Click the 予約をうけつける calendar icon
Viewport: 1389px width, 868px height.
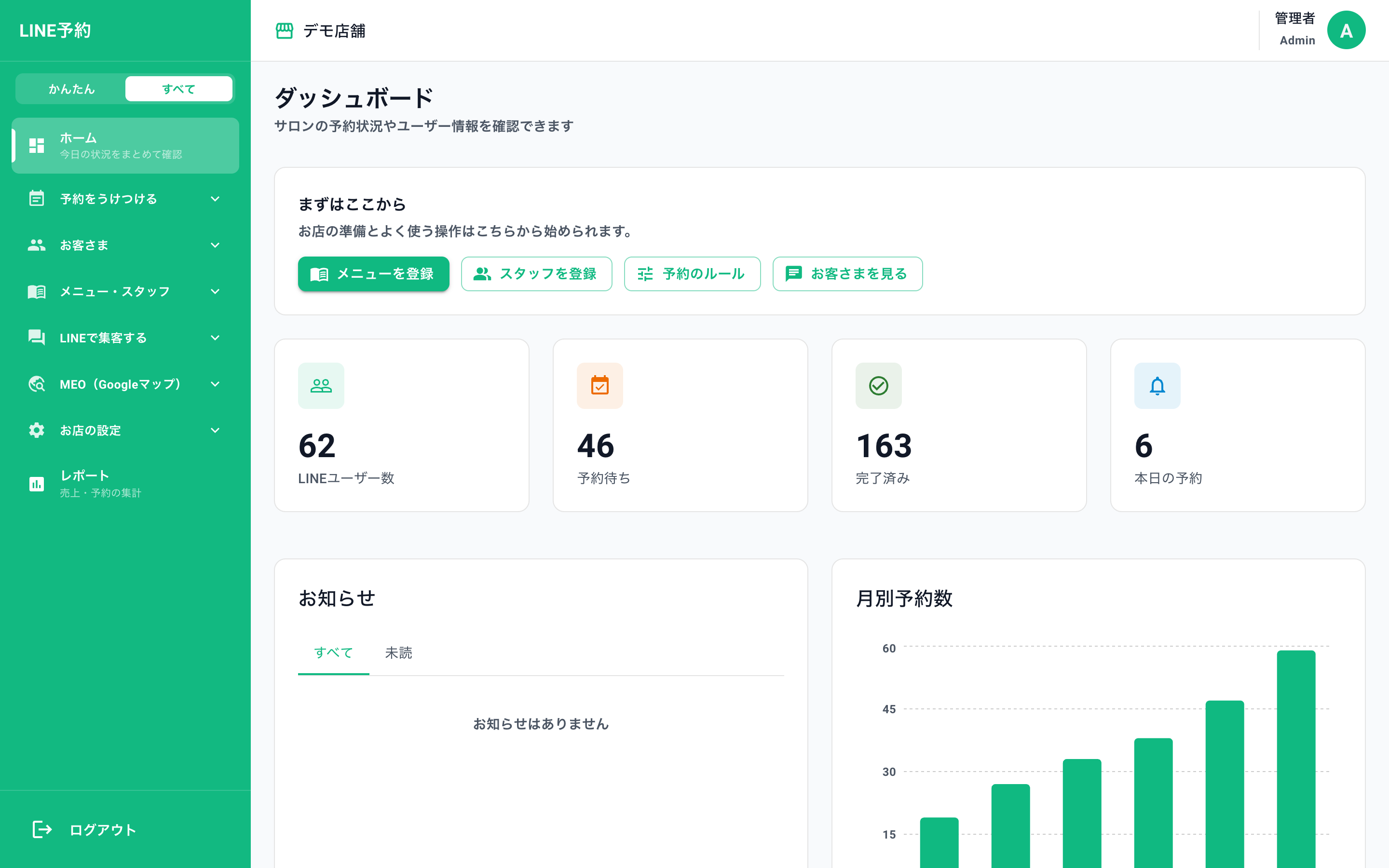point(37,199)
